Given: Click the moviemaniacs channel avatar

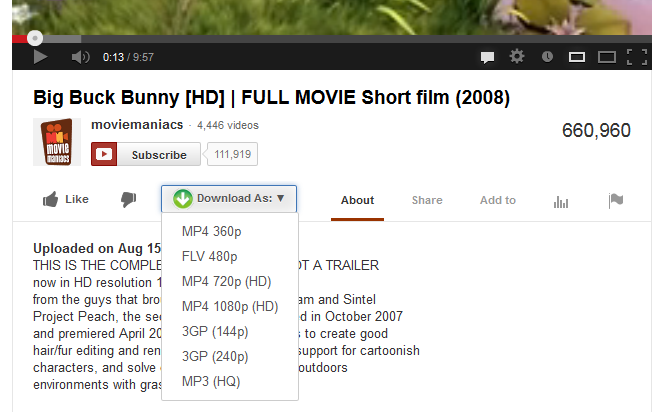Looking at the screenshot, I should 57,141.
